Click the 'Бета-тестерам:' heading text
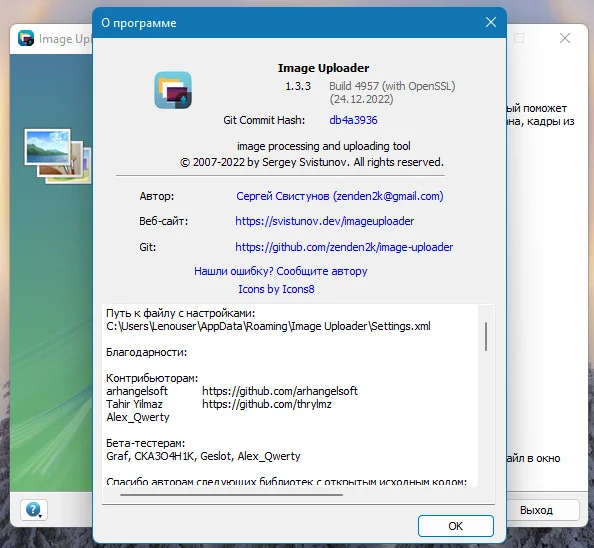The width and height of the screenshot is (594, 548). tap(145, 443)
